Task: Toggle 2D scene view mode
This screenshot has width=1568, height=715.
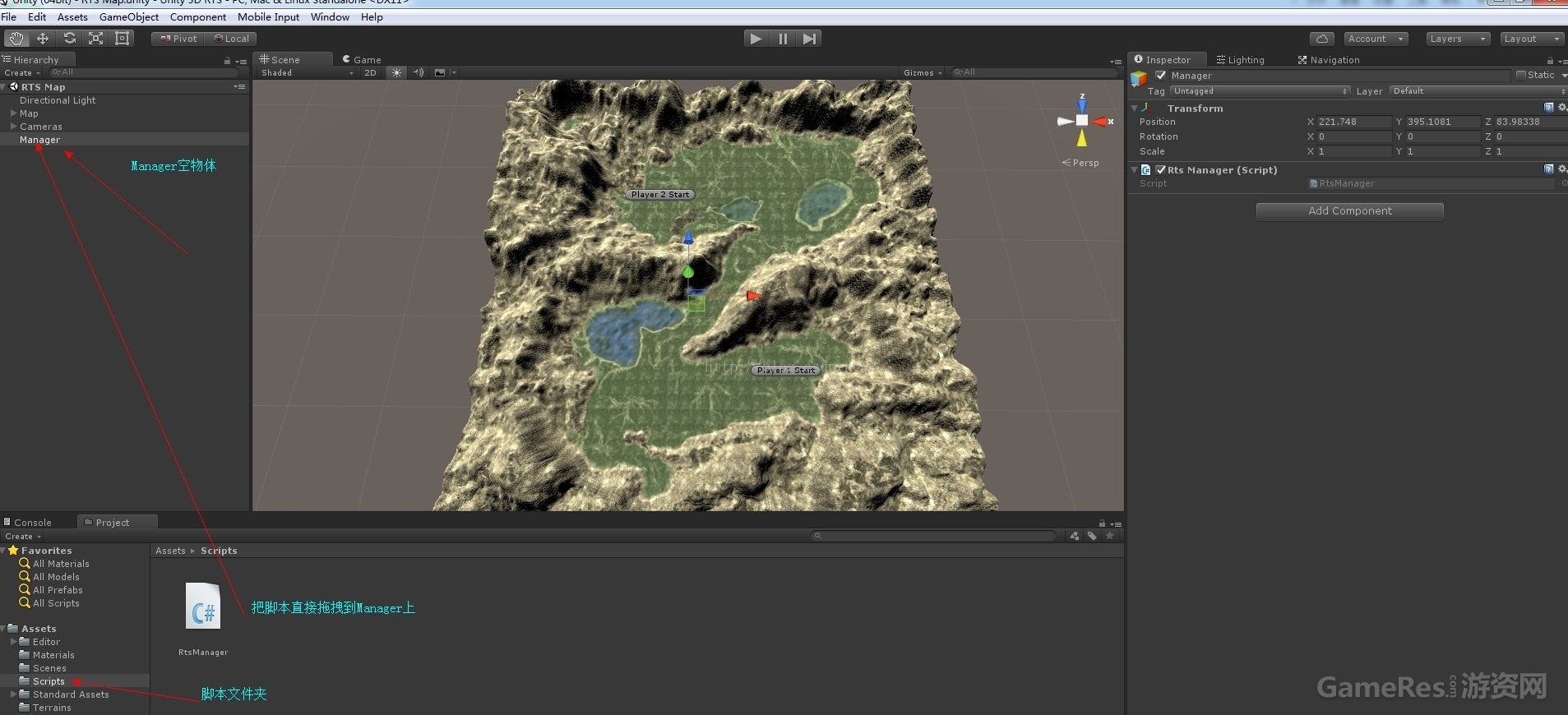Action: click(370, 72)
